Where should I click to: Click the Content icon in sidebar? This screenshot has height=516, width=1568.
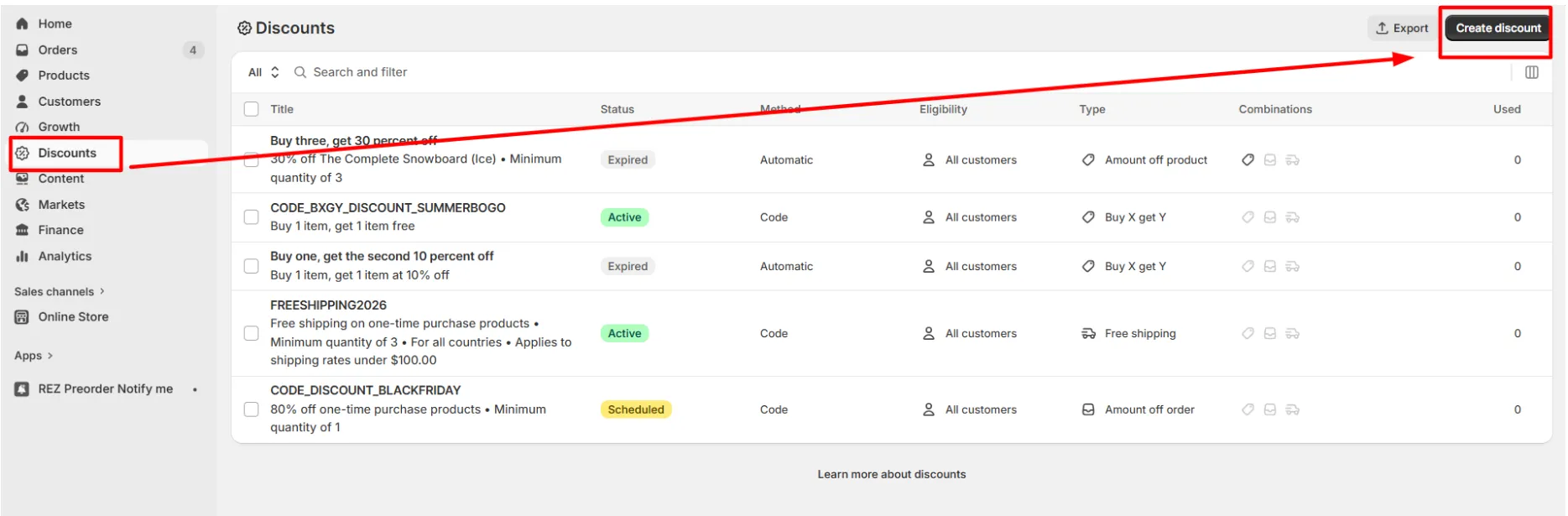click(23, 179)
